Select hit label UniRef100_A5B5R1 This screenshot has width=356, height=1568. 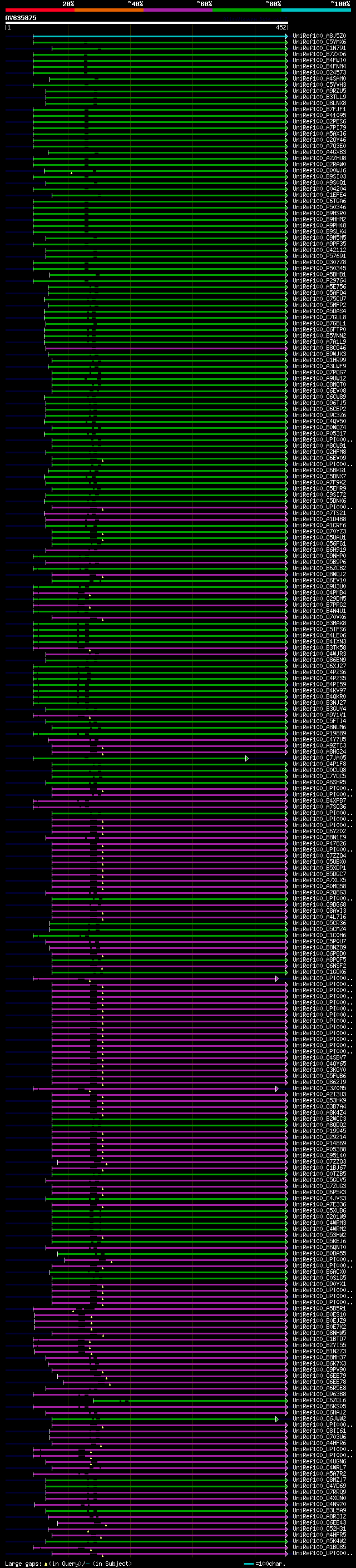tap(319, 1308)
